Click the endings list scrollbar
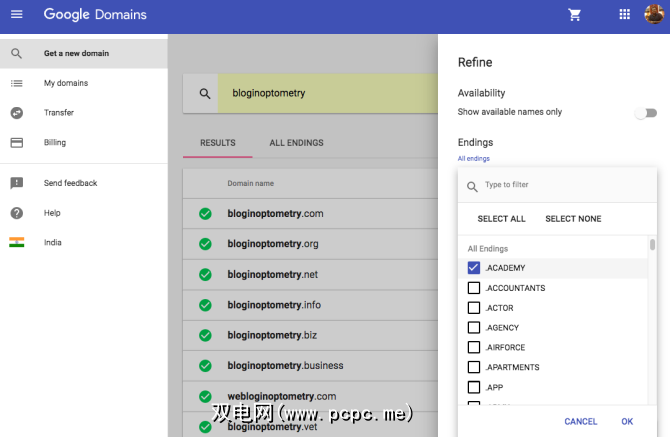Image resolution: width=670 pixels, height=437 pixels. (652, 245)
